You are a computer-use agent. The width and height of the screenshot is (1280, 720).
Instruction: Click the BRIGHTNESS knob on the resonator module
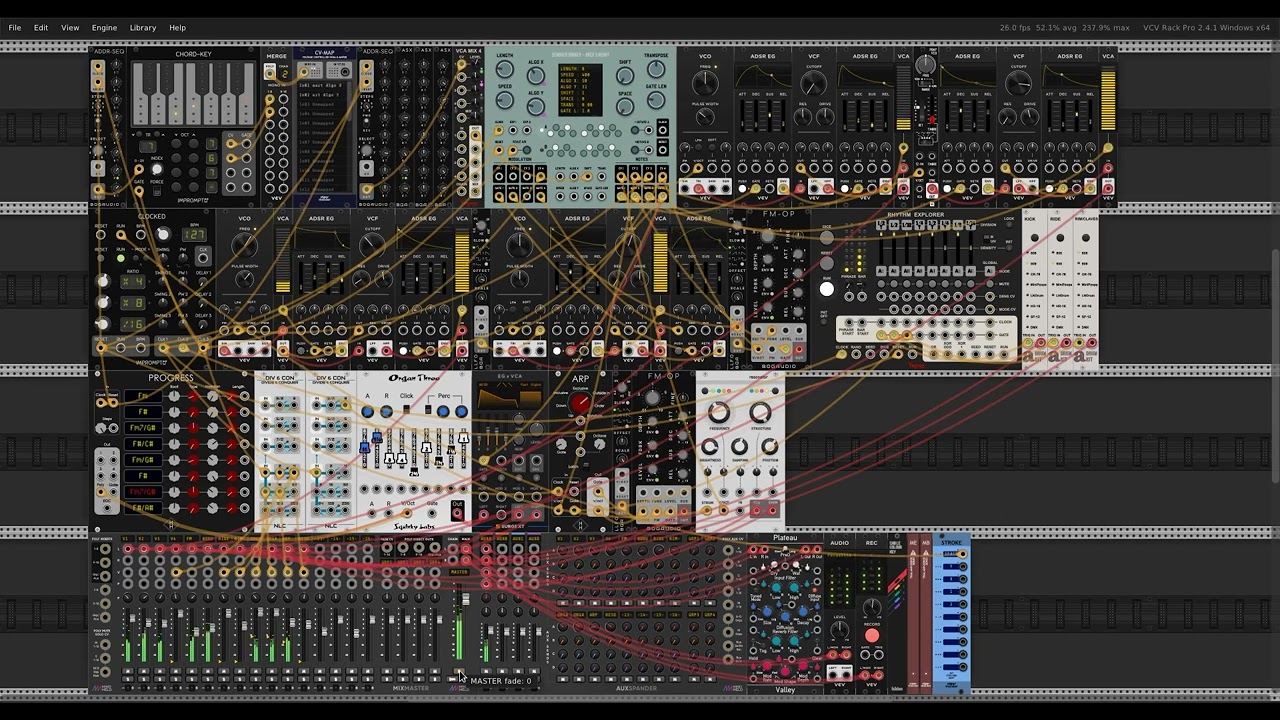(x=709, y=448)
